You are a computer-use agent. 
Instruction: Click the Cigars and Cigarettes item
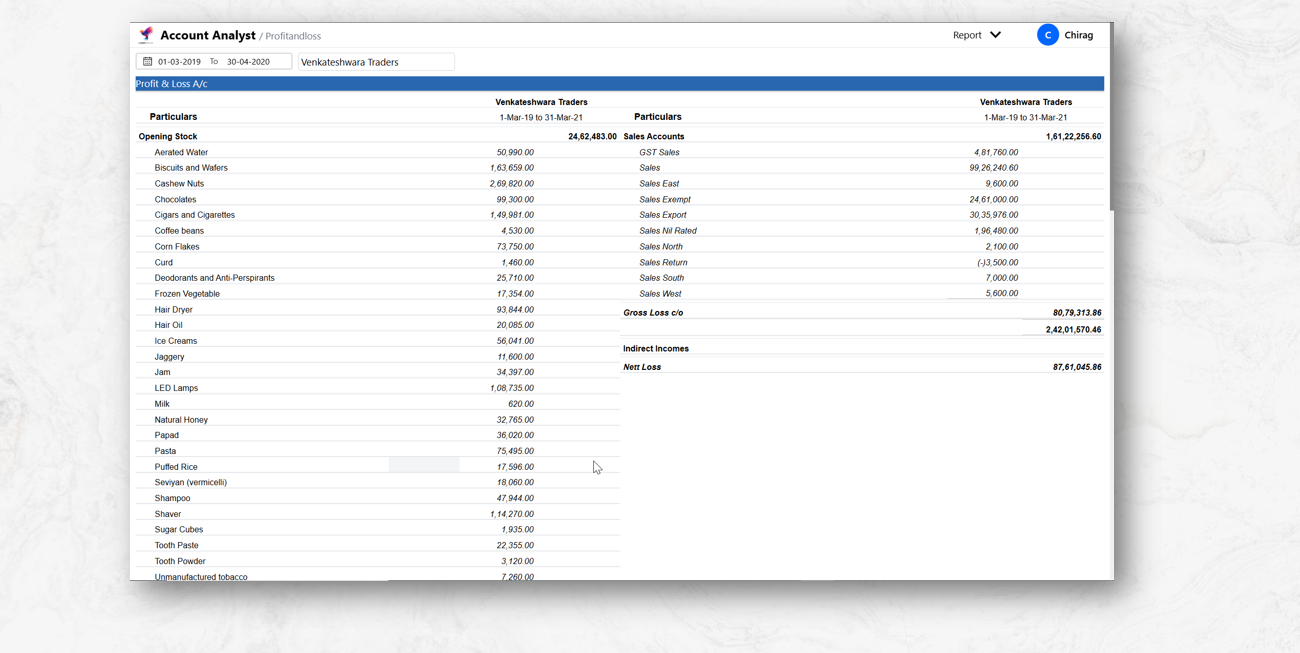point(195,215)
